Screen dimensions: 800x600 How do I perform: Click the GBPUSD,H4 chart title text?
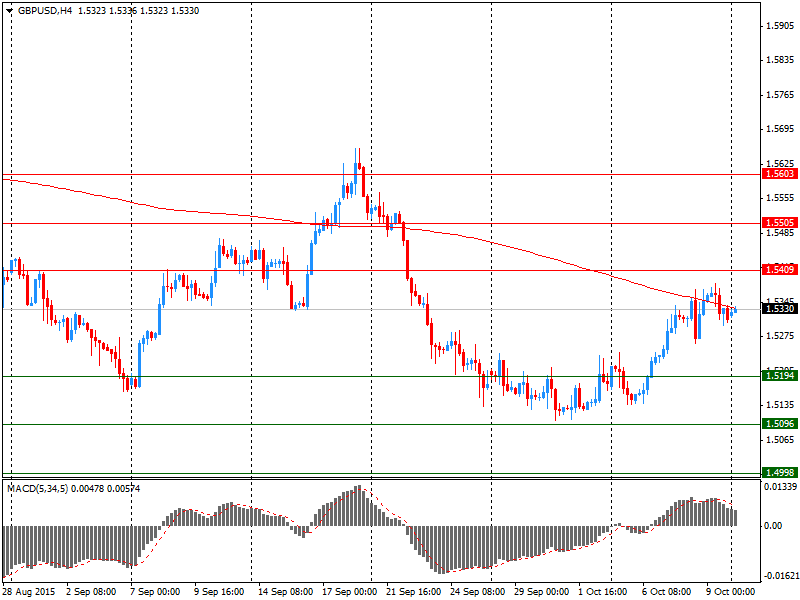coord(45,11)
